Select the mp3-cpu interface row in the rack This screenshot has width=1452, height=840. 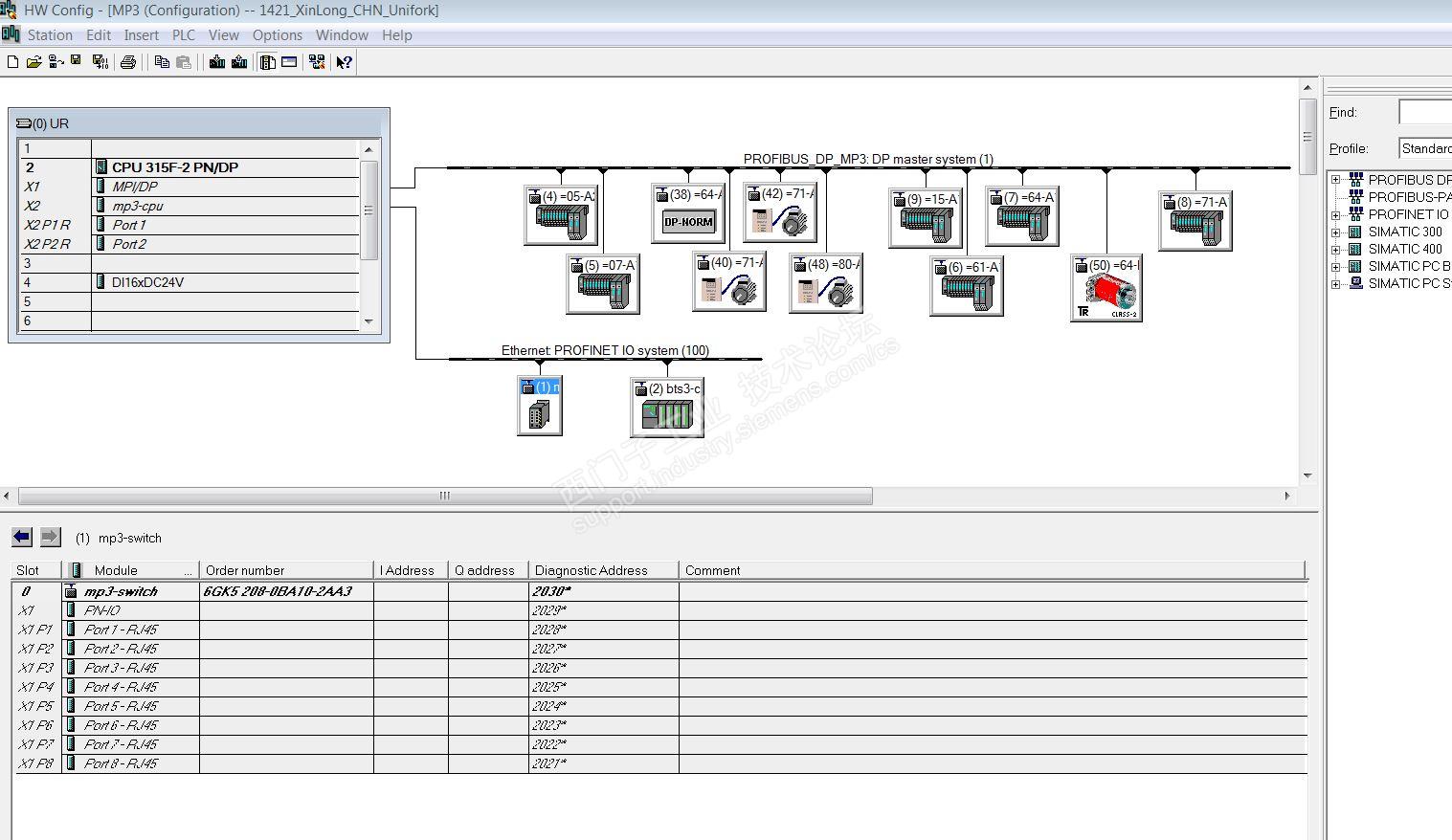click(189, 206)
